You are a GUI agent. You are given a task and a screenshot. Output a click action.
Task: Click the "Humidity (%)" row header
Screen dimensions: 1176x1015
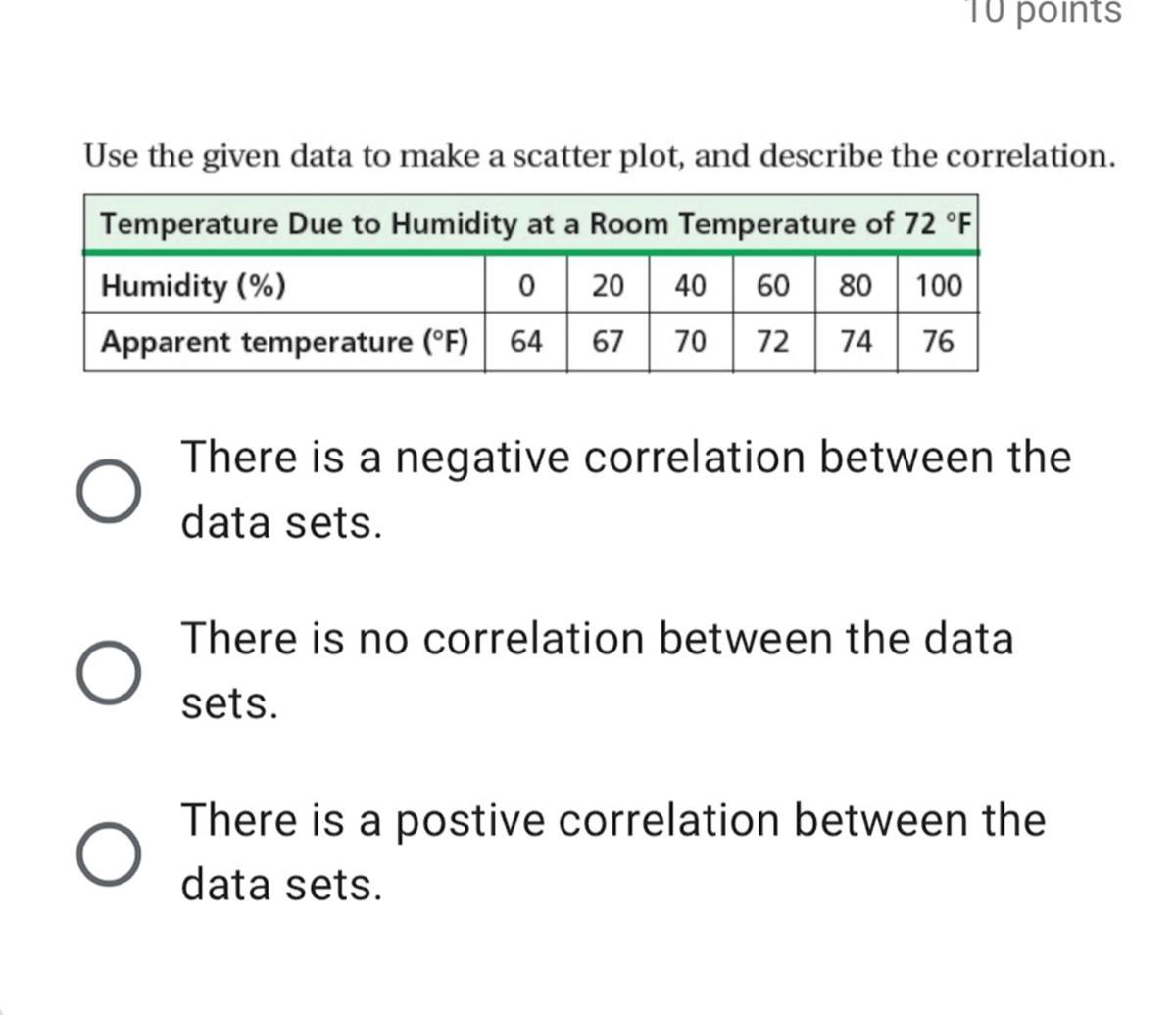pos(193,286)
